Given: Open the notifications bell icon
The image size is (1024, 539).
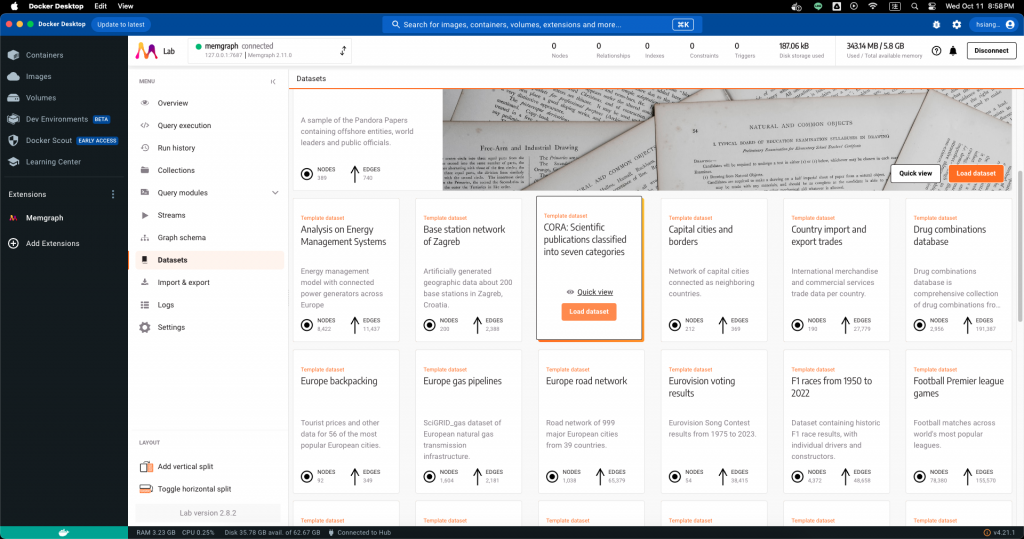Looking at the screenshot, I should coord(953,51).
